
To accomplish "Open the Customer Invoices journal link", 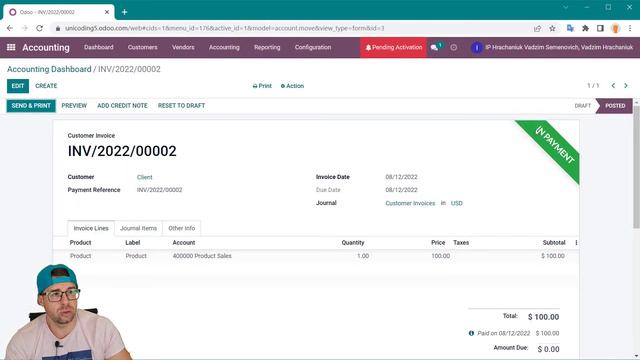I will [x=410, y=203].
